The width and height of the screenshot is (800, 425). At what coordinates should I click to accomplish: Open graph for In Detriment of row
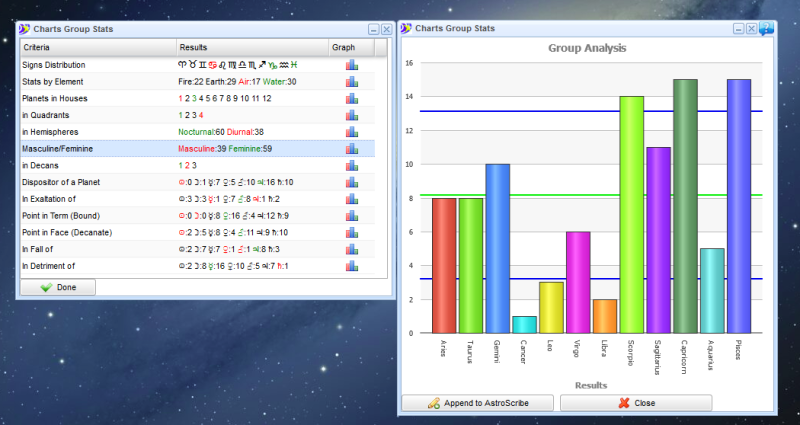coord(352,266)
